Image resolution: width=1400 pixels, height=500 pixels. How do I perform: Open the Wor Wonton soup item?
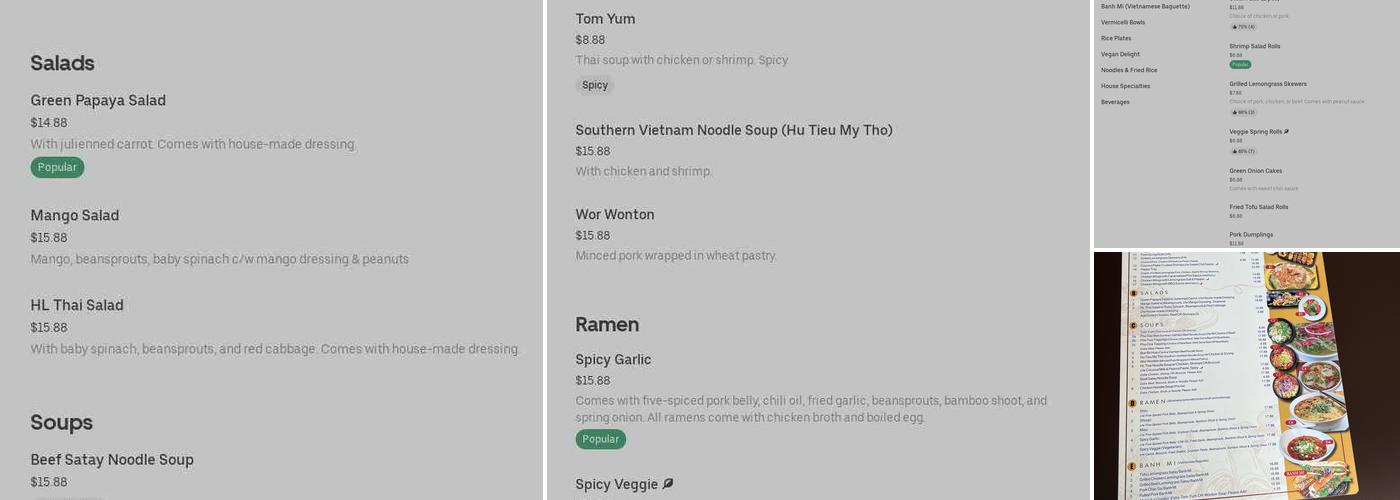(615, 214)
